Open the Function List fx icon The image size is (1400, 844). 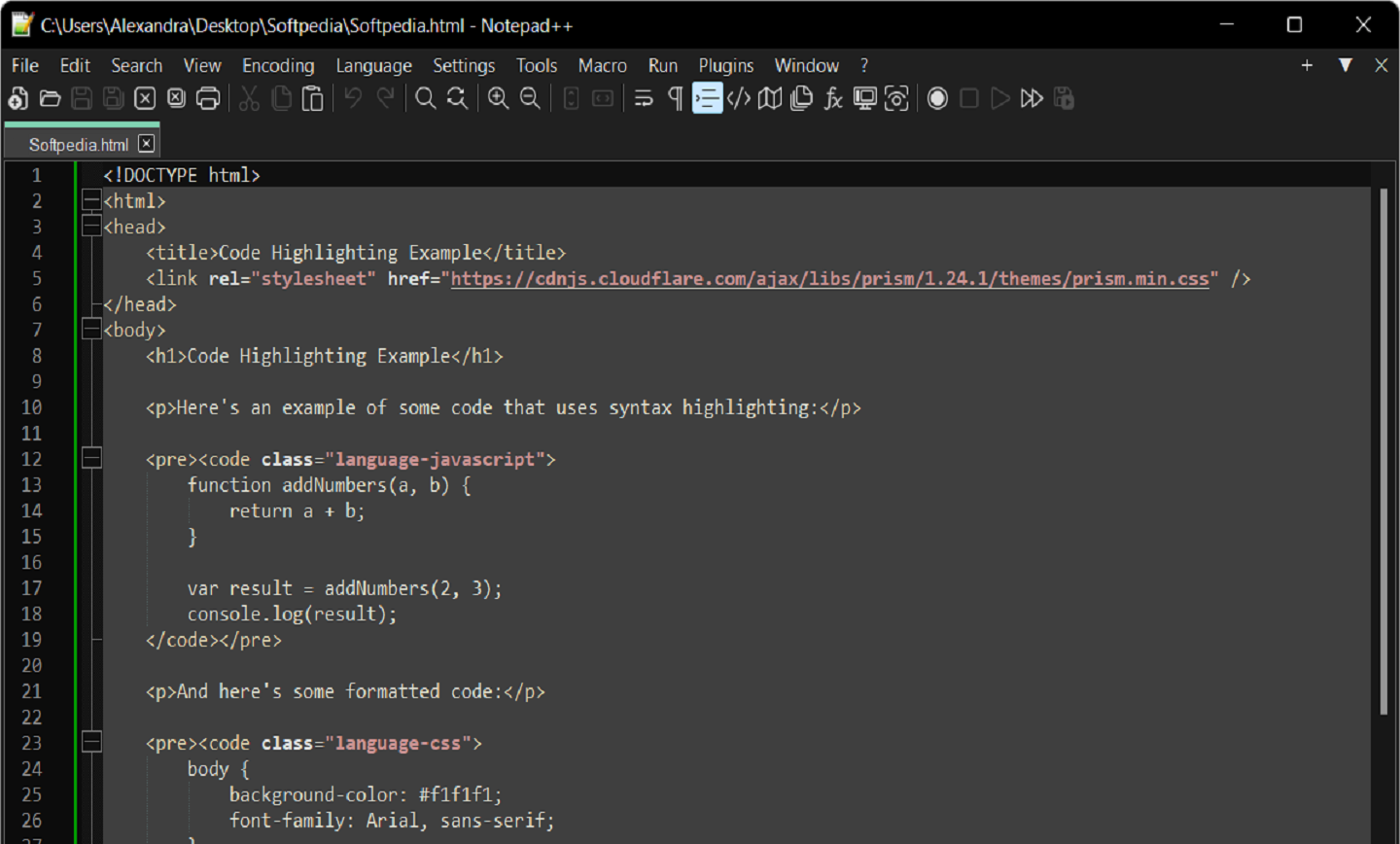click(833, 98)
